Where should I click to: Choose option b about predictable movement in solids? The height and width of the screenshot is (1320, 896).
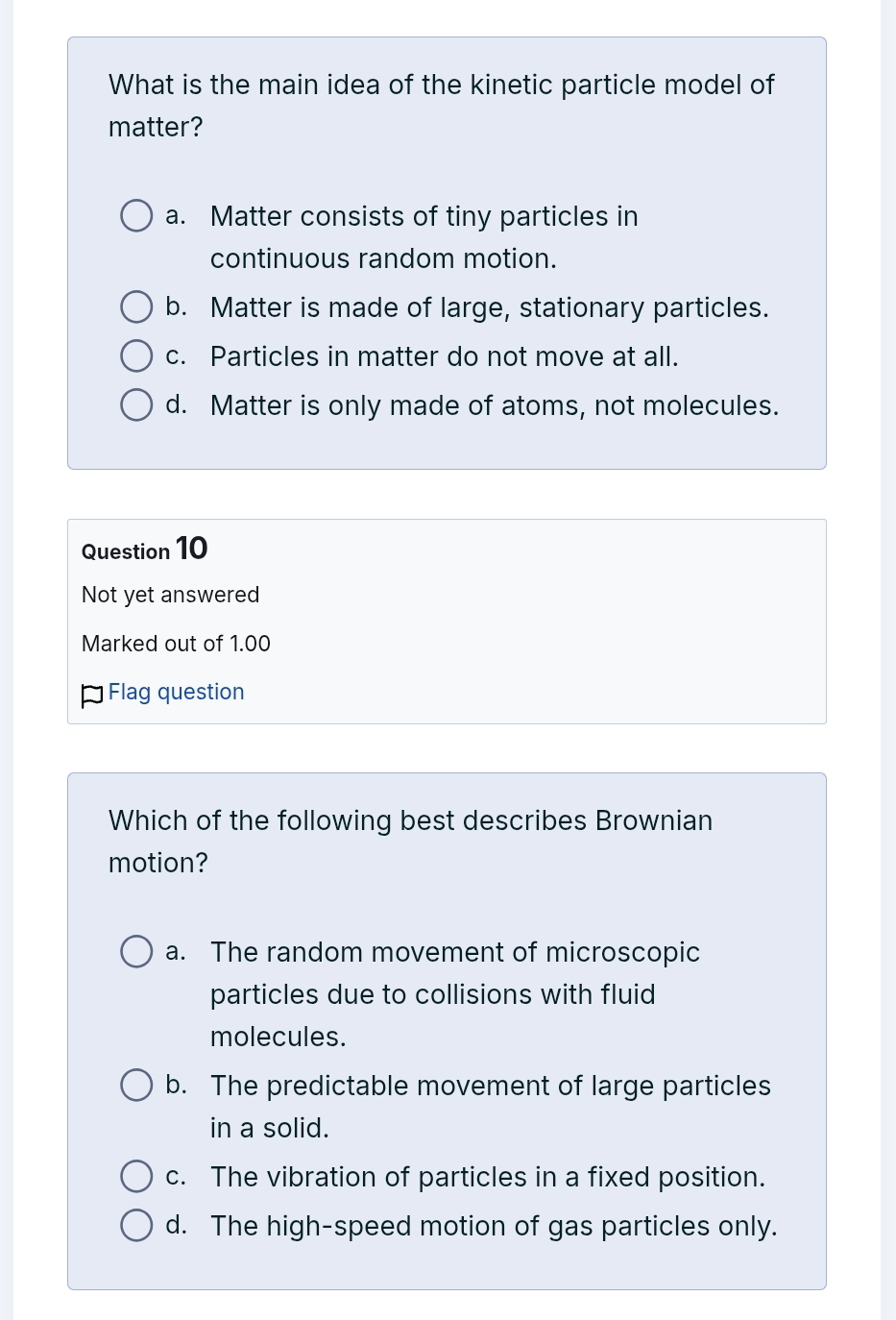(136, 1085)
